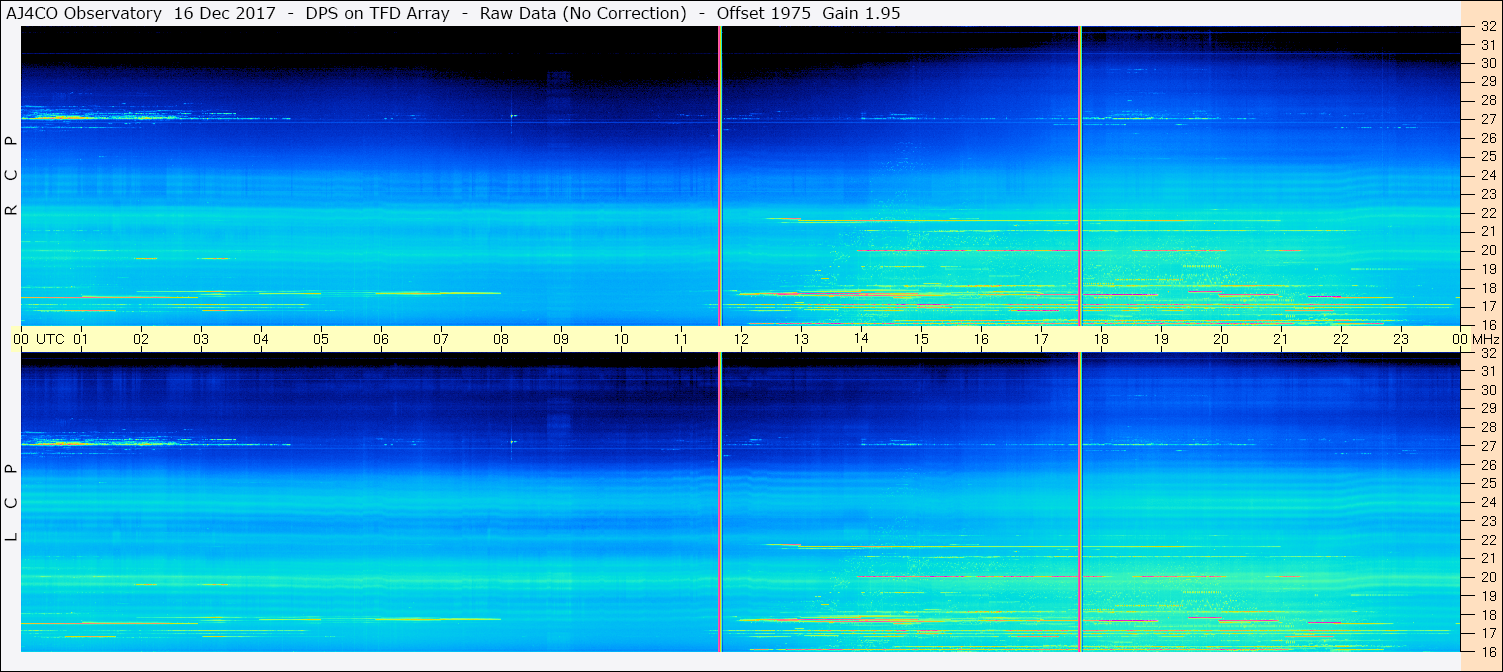Click the 31 MHz label of the RCP panel
Viewport: 1503px width, 672px height.
[1487, 45]
